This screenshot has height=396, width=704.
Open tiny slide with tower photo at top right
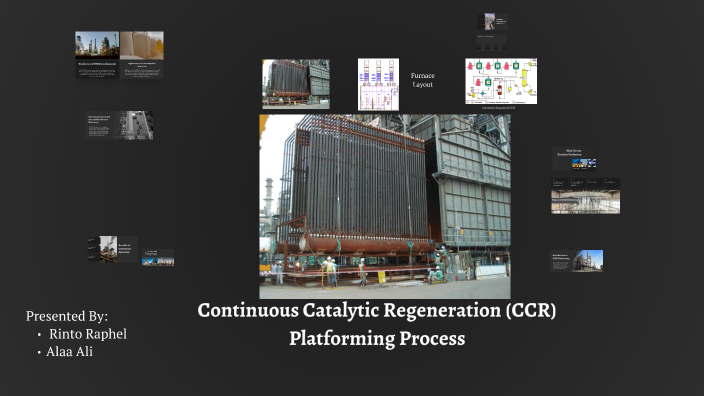[492, 22]
